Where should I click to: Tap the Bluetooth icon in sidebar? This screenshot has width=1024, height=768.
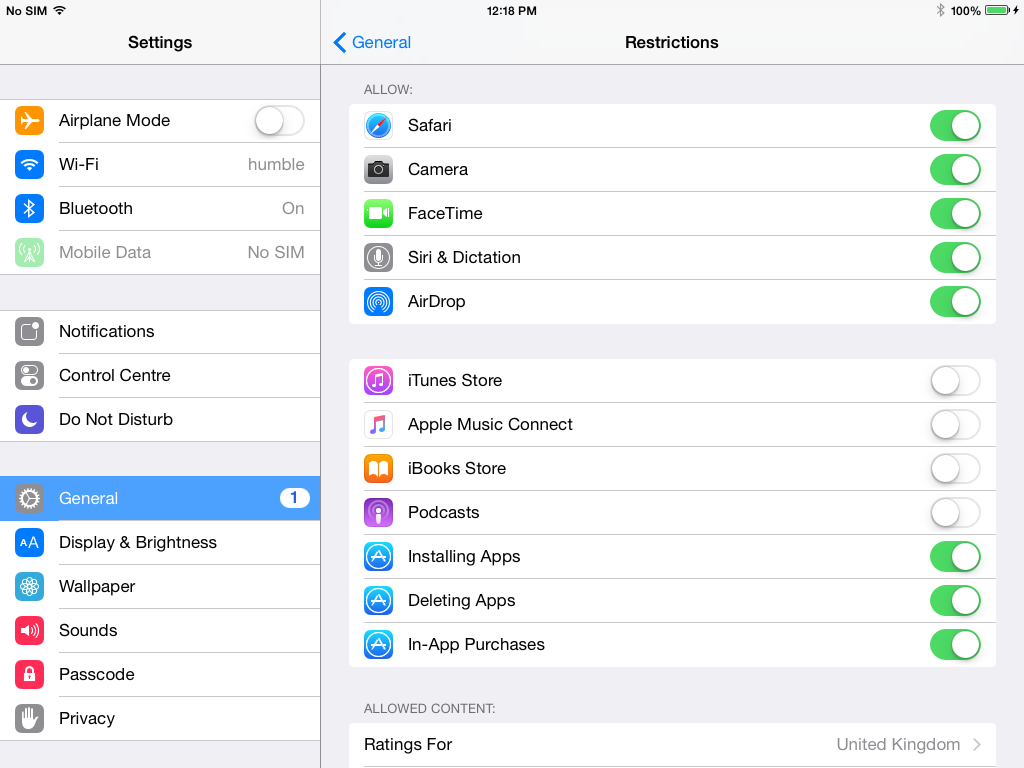29,208
